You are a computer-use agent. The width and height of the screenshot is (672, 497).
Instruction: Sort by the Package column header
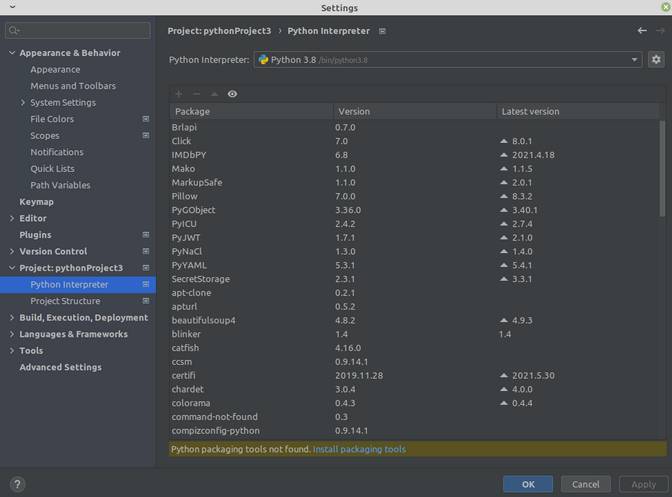[251, 111]
